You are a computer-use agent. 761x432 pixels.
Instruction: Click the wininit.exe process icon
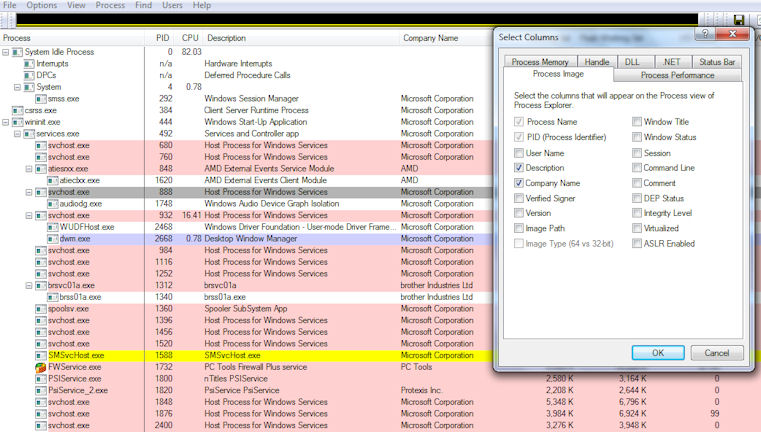17,122
